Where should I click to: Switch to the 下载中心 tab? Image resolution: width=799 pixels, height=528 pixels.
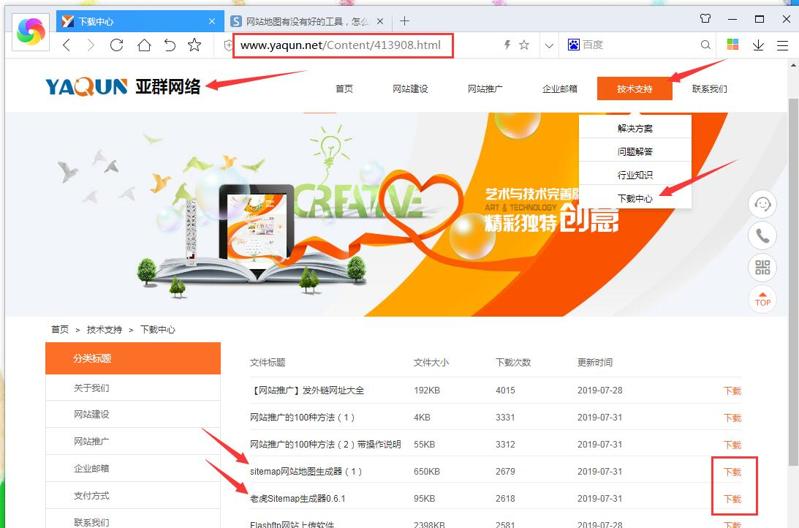140,21
